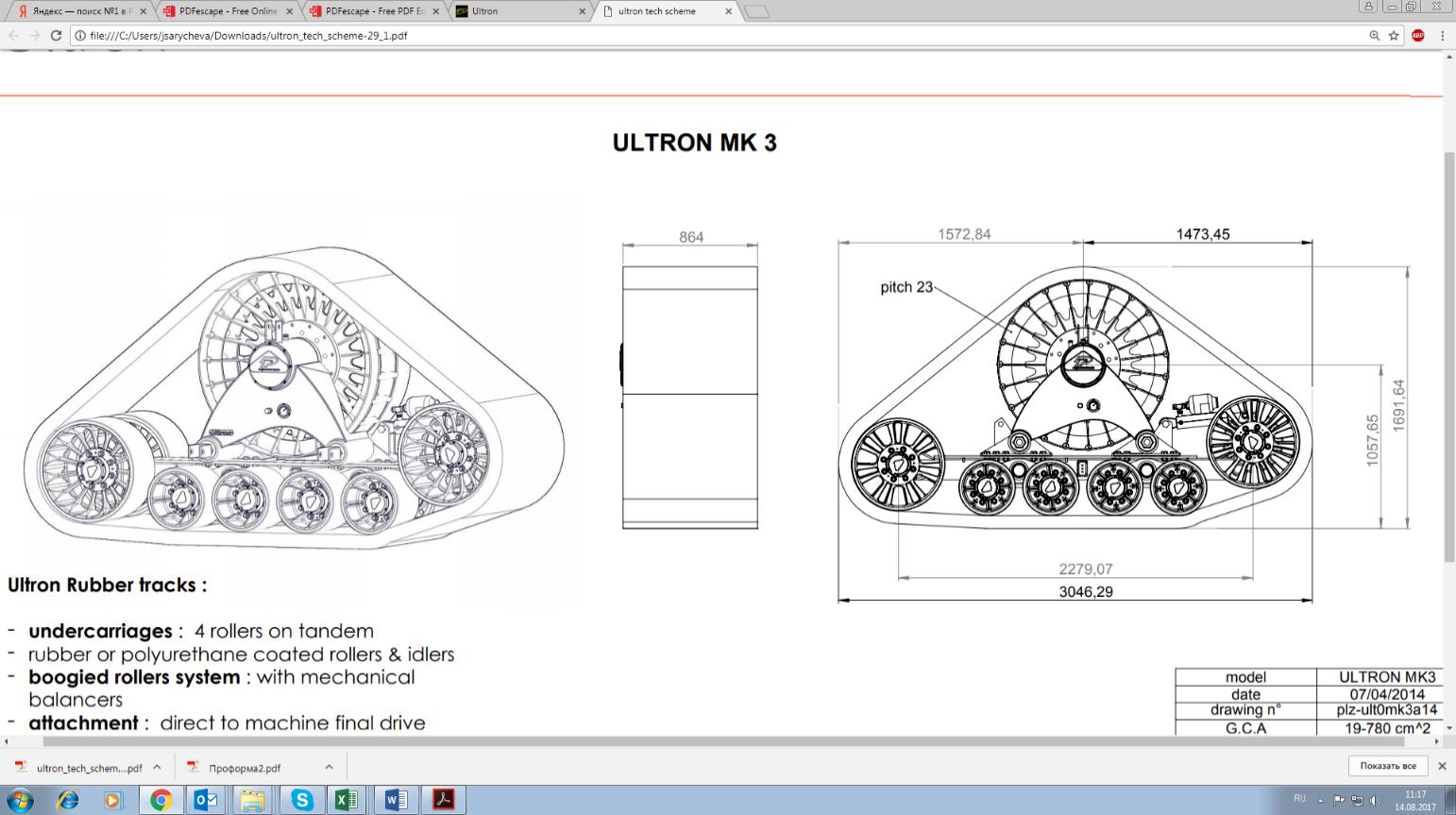1456x815 pixels.
Task: Click the ULTRON MK 3 heading
Action: point(694,143)
